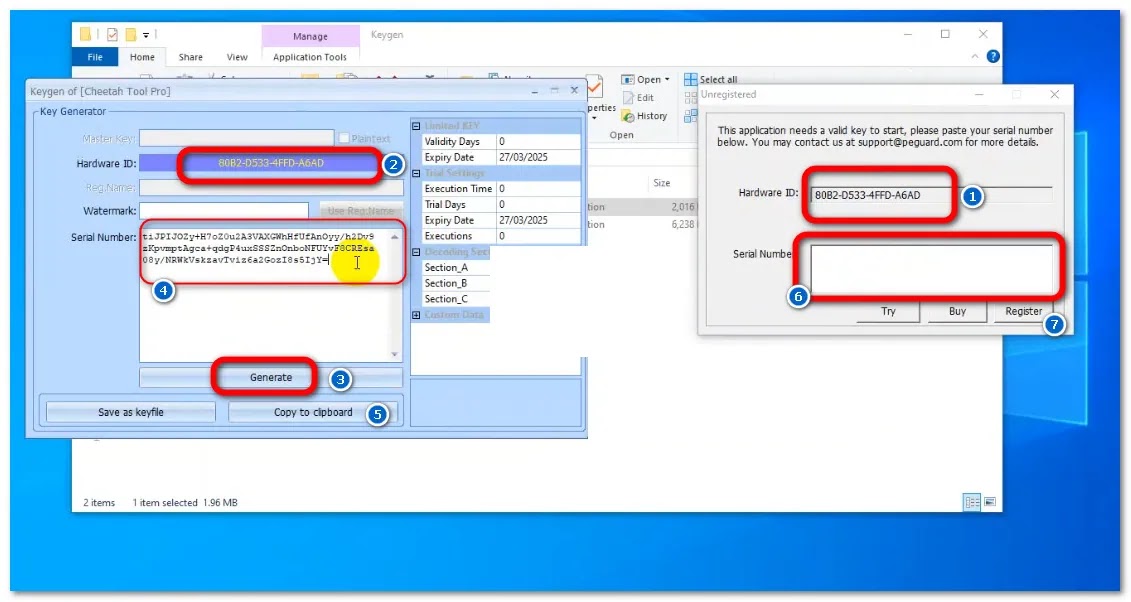The width and height of the screenshot is (1131, 602).
Task: Click the Save as keyfile button
Action: (131, 412)
